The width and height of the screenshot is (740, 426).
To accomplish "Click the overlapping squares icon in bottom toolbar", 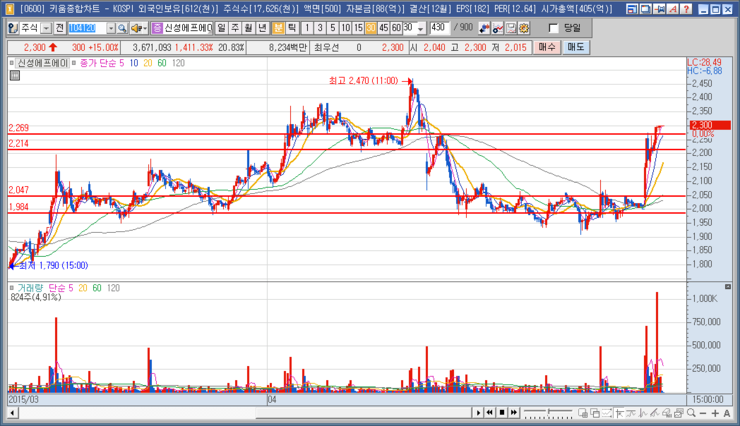I will [595, 413].
